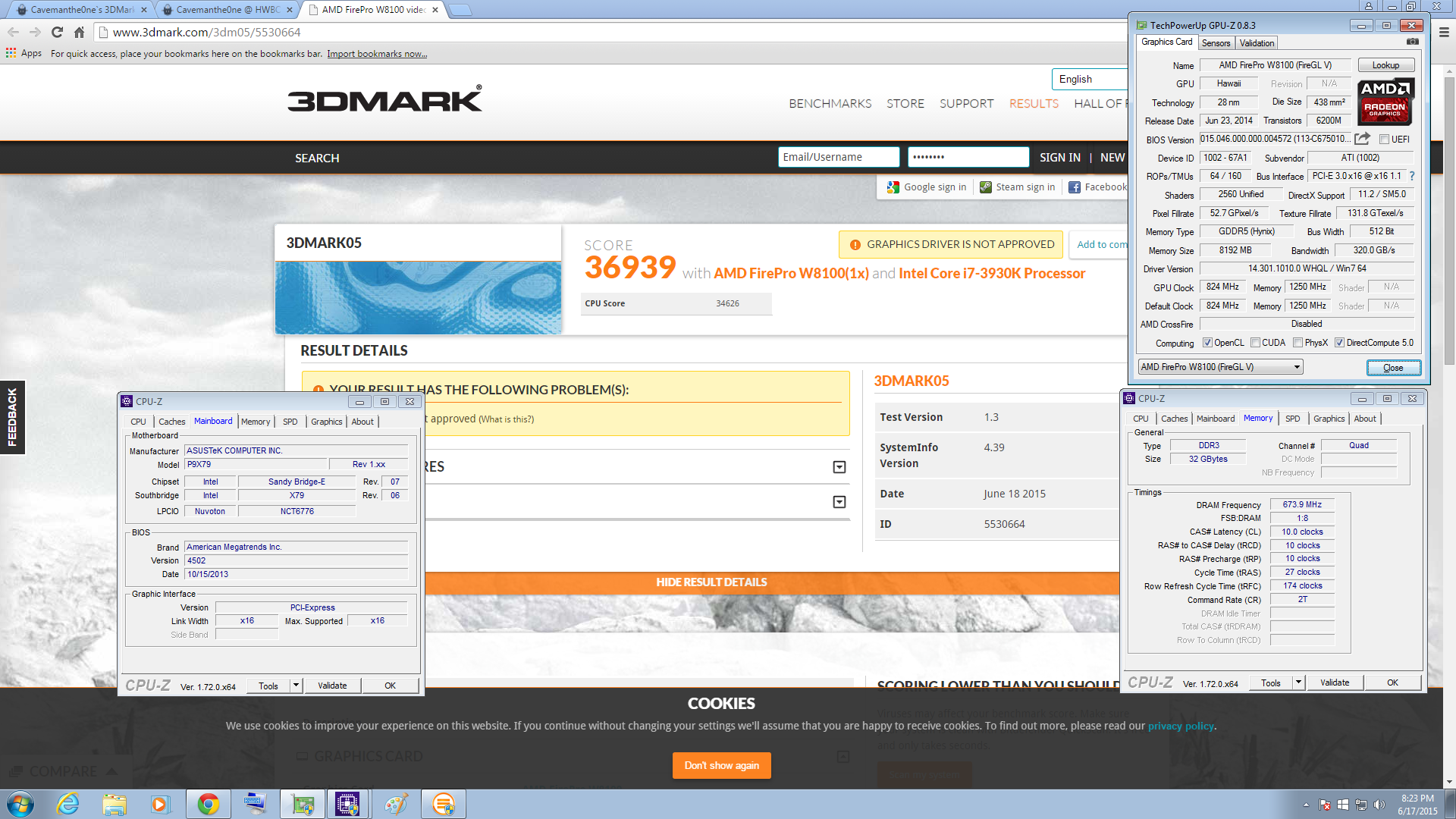
Task: Open the English language dropdown
Action: [x=1089, y=79]
